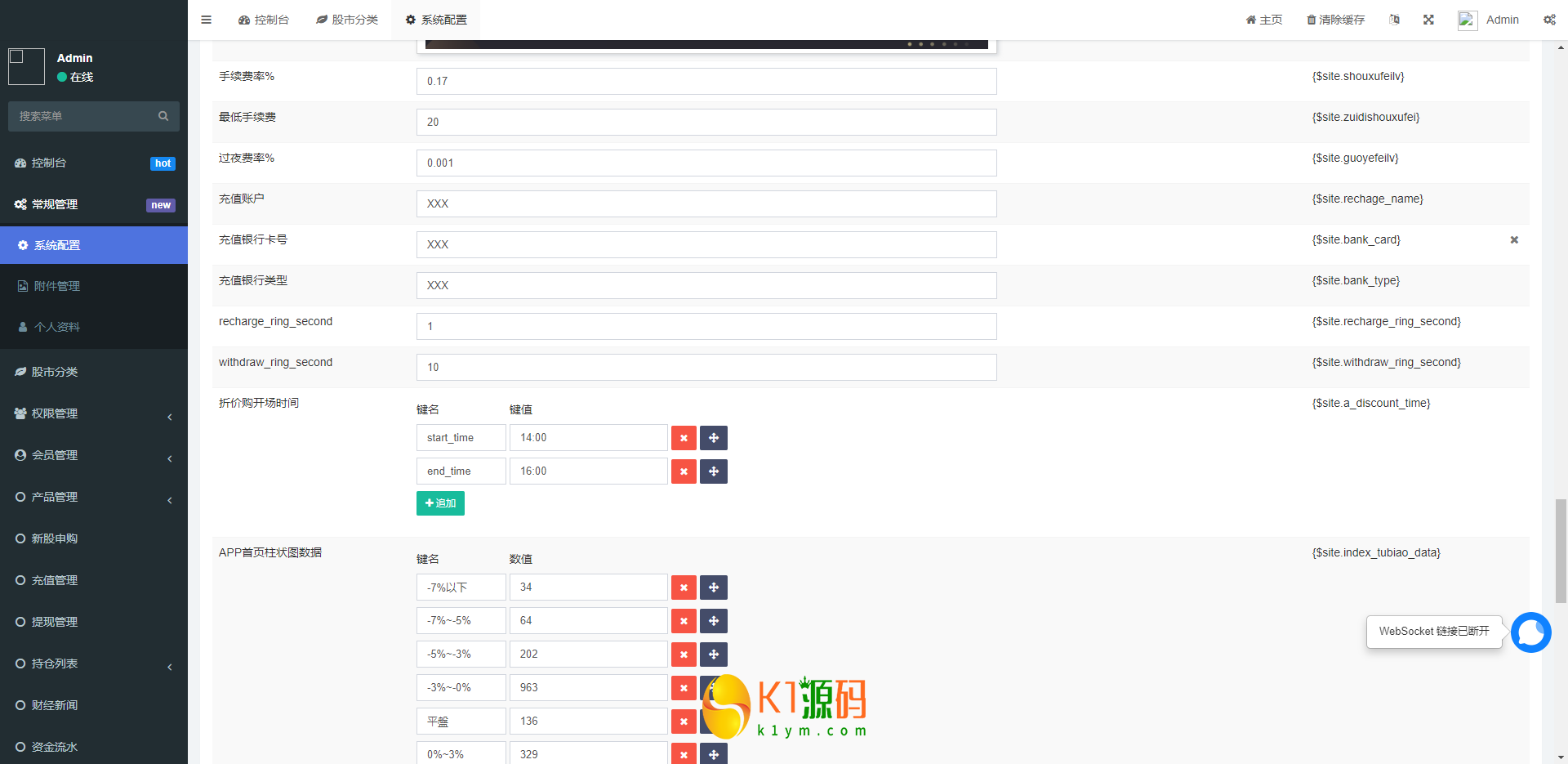The width and height of the screenshot is (1568, 764).
Task: Focus the 充值账户 input field
Action: click(x=706, y=203)
